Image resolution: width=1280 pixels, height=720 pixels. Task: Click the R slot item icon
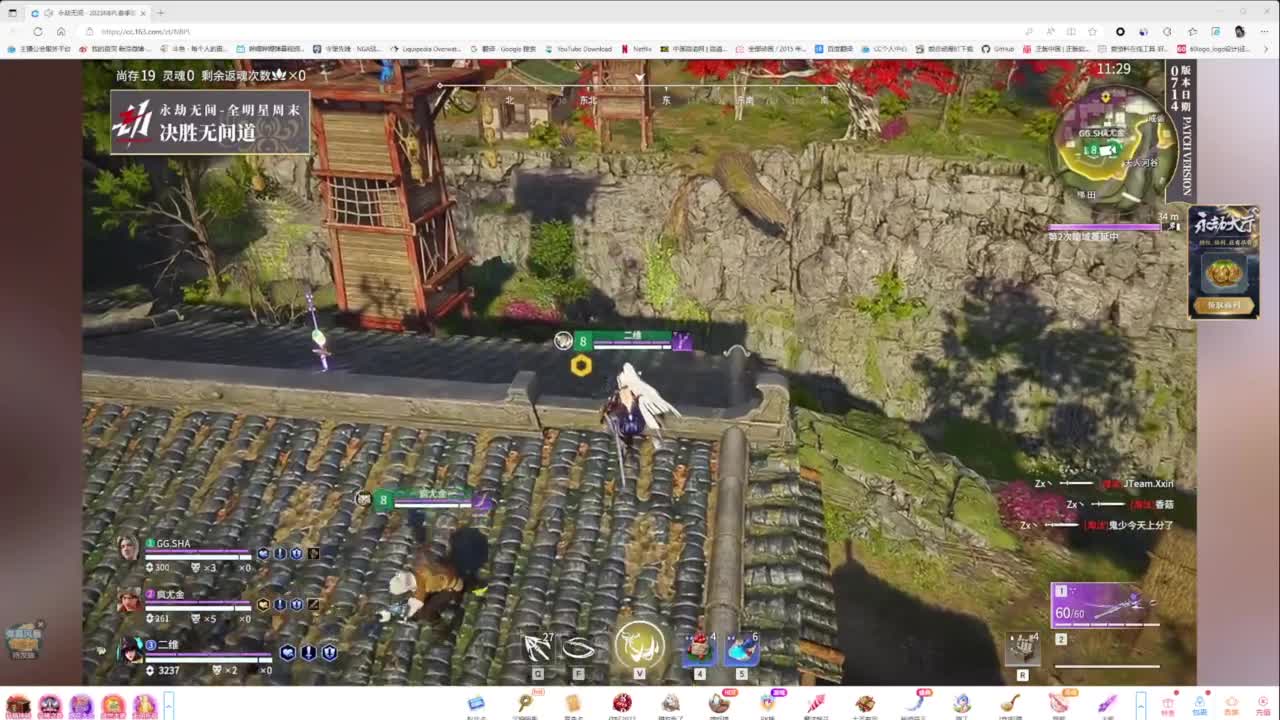pos(1022,648)
